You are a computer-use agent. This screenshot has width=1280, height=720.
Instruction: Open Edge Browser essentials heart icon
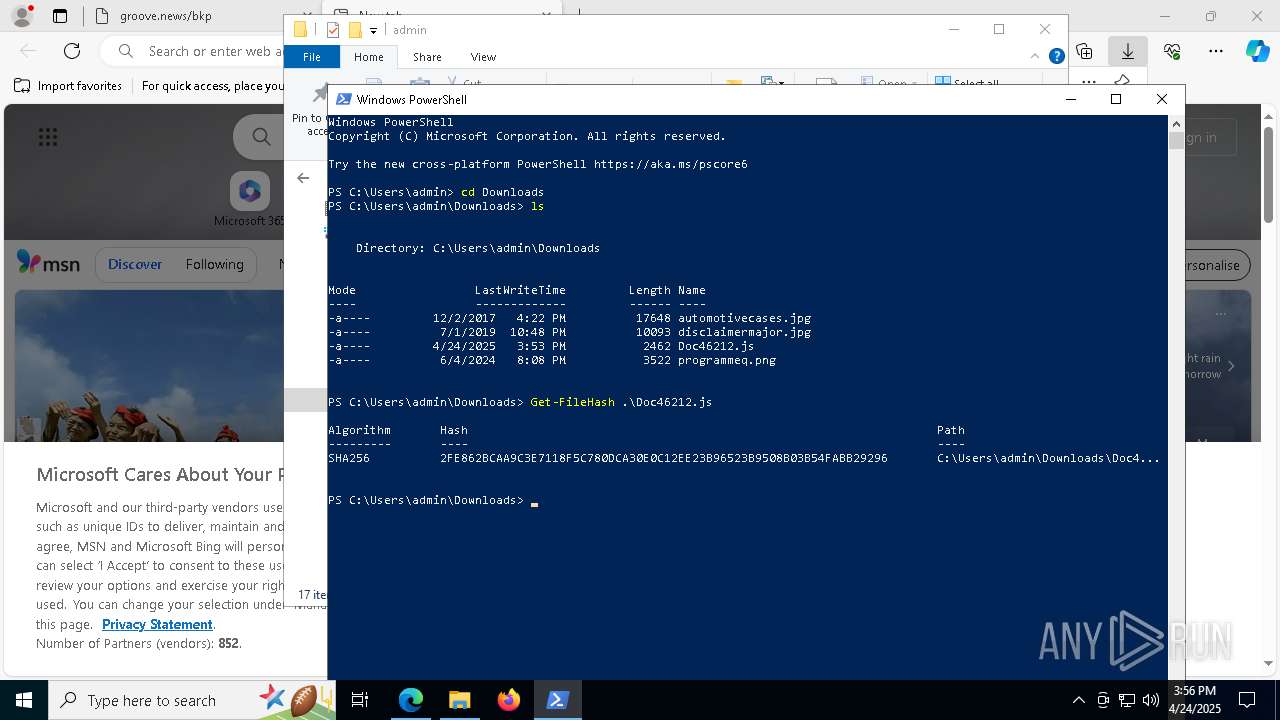1172,51
